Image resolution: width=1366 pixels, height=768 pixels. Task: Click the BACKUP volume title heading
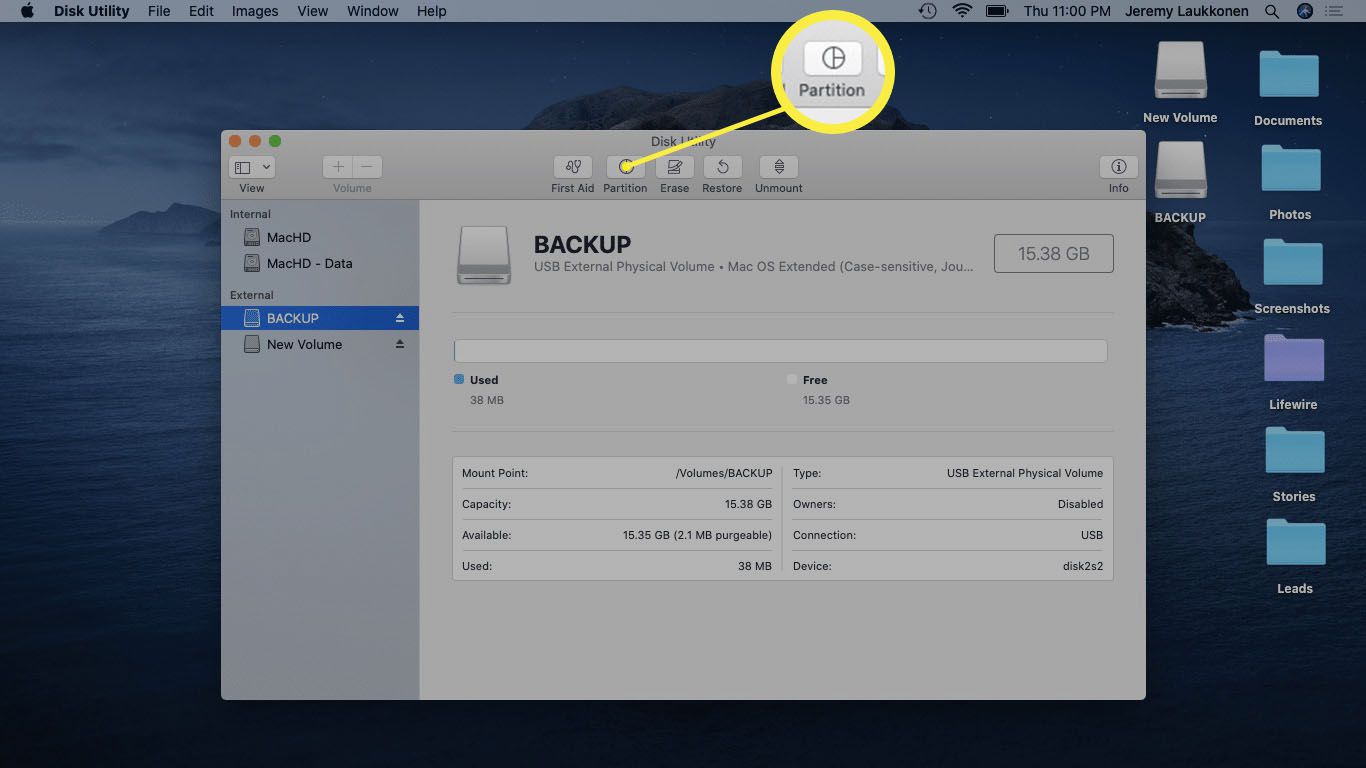pyautogui.click(x=582, y=244)
